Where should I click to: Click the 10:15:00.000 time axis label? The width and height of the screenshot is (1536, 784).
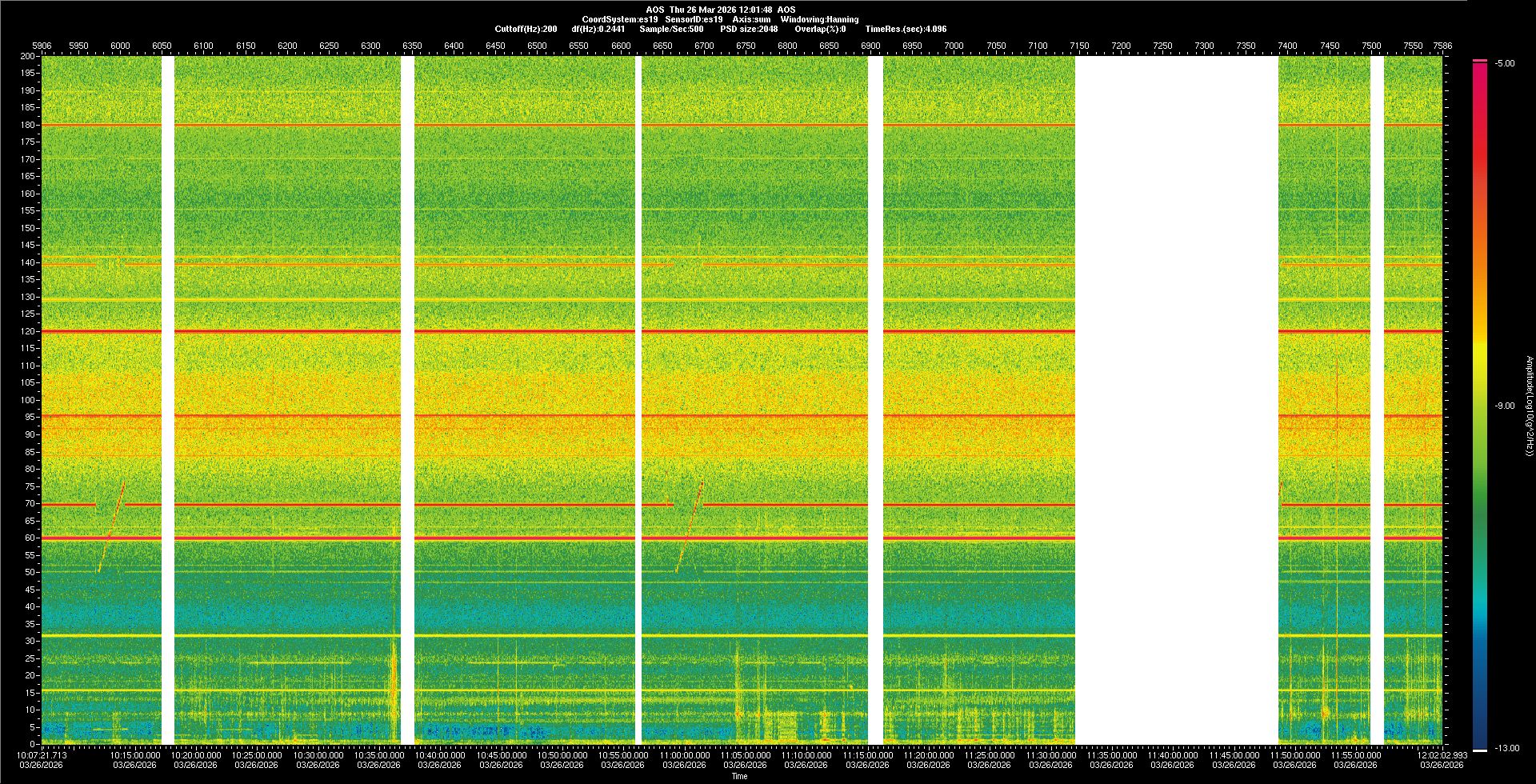click(x=135, y=754)
